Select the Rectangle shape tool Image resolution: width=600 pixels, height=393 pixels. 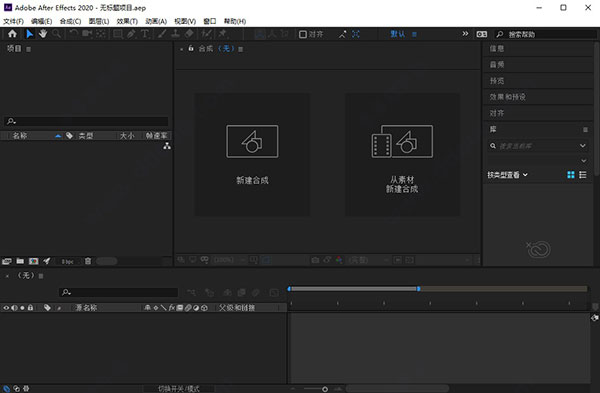click(x=118, y=34)
